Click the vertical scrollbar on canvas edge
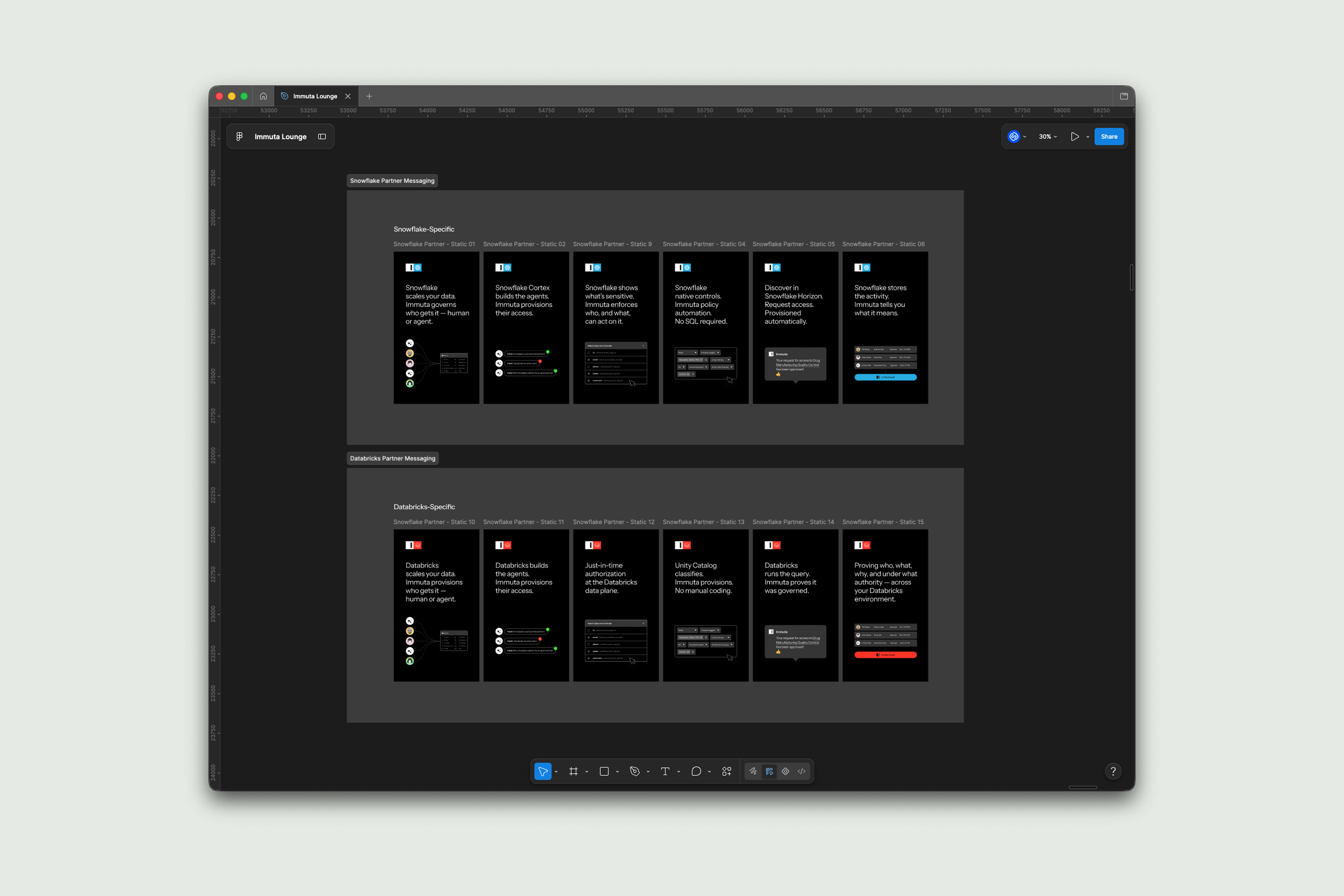Screen dimensions: 1344x896 click(1132, 278)
